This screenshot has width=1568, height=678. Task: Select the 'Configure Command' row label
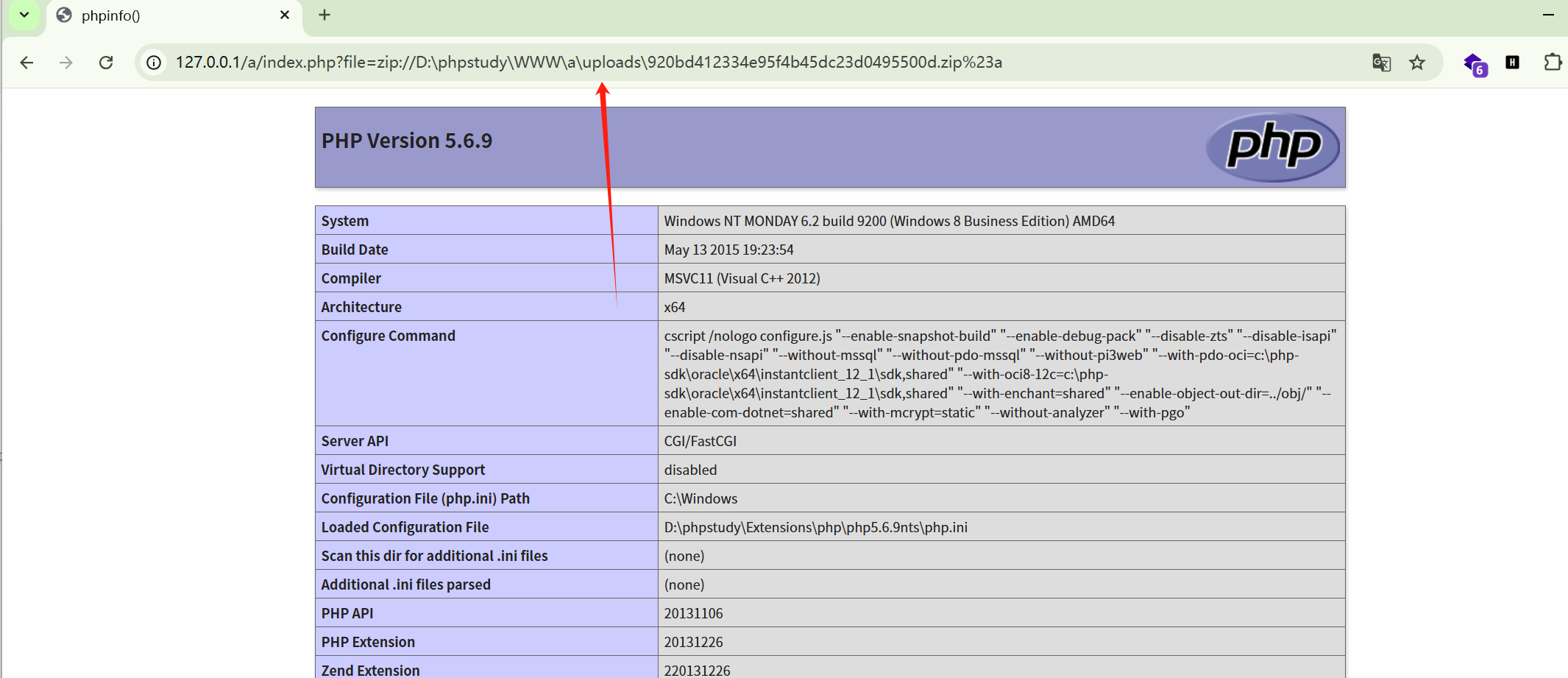tap(389, 336)
